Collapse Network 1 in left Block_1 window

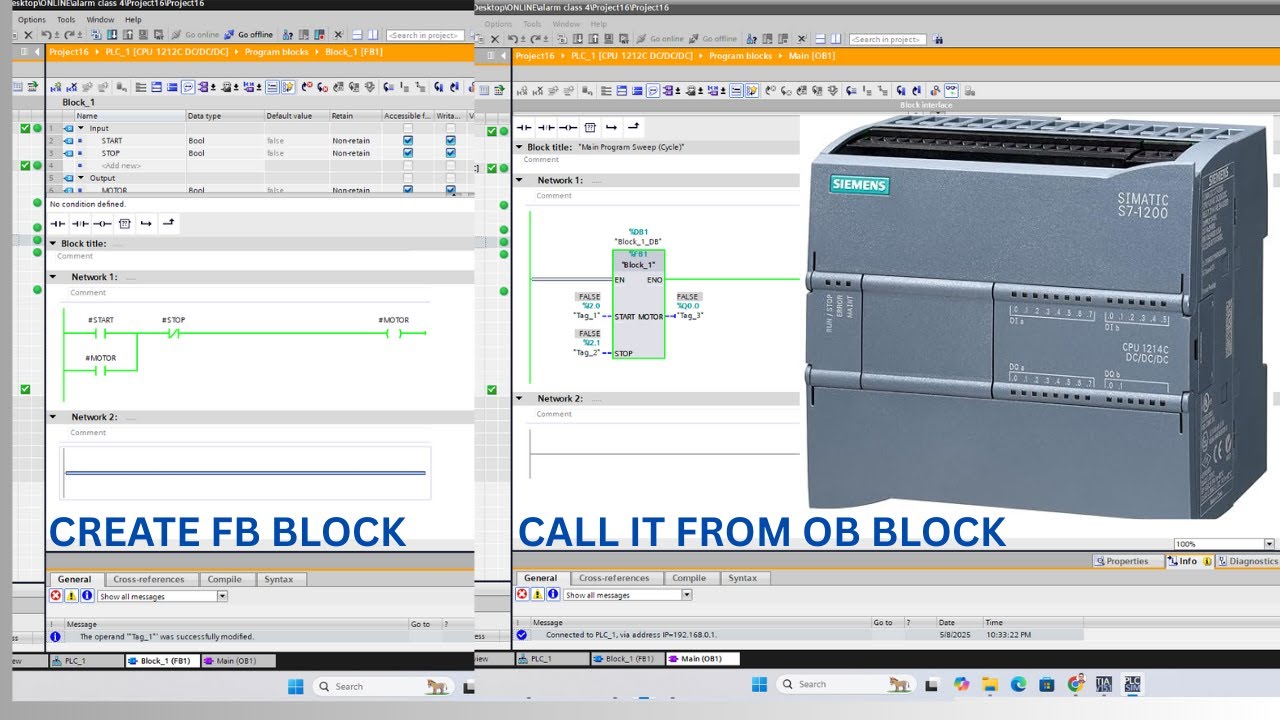(x=53, y=277)
